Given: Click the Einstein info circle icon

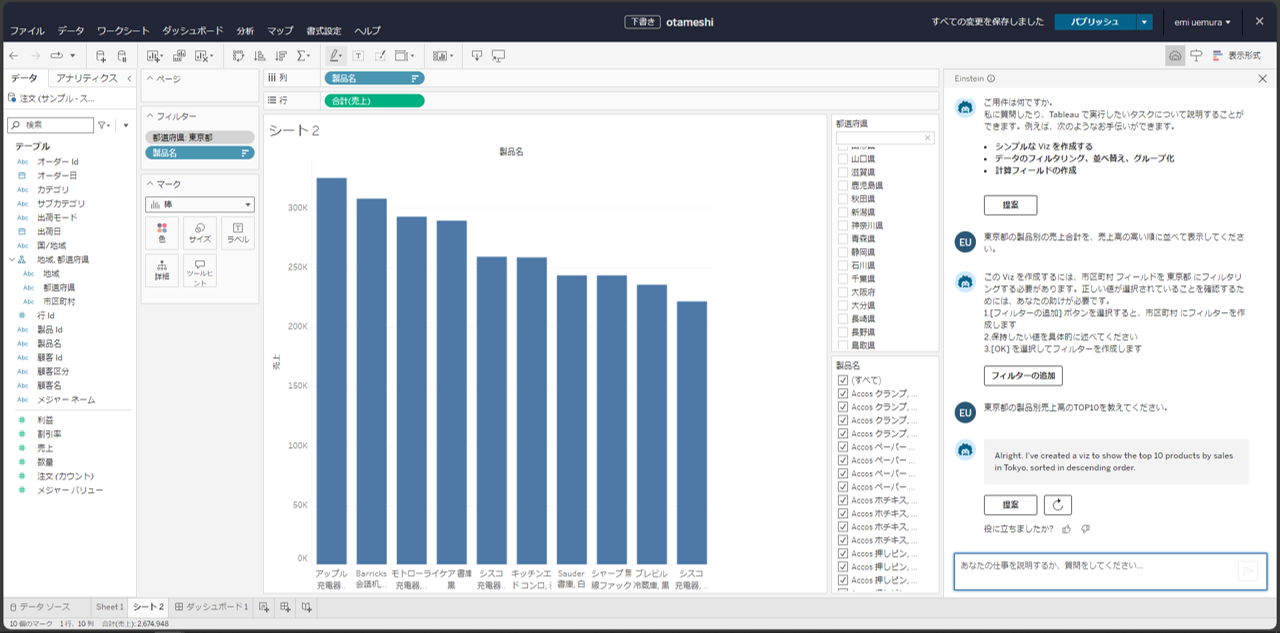Looking at the screenshot, I should [x=991, y=78].
